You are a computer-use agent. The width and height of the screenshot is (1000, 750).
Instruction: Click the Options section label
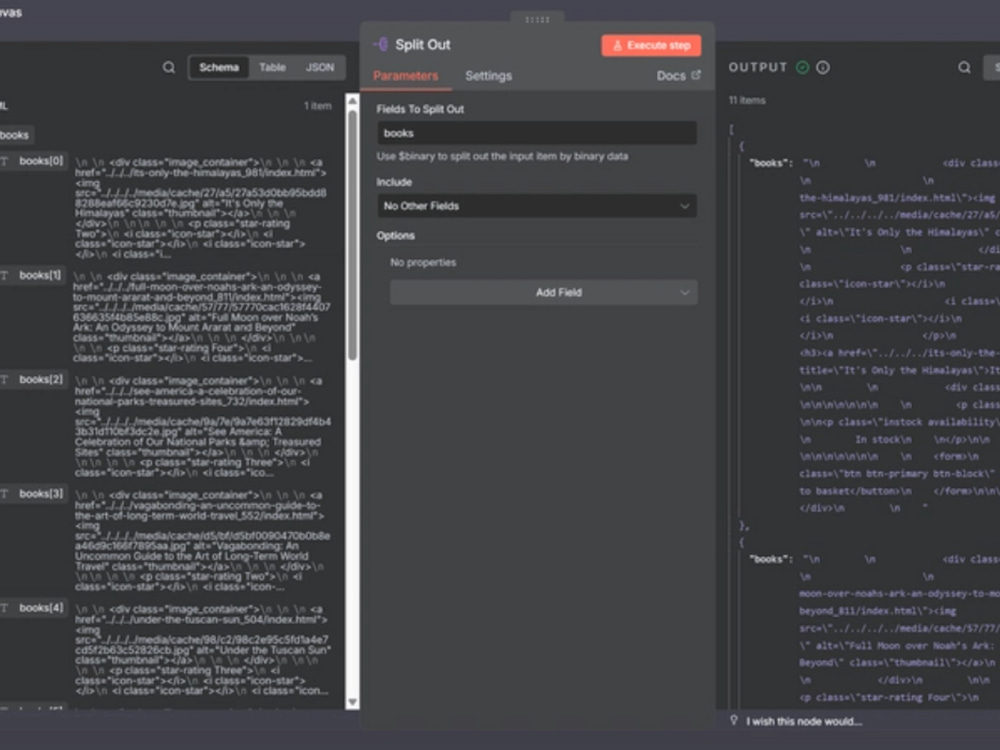395,235
